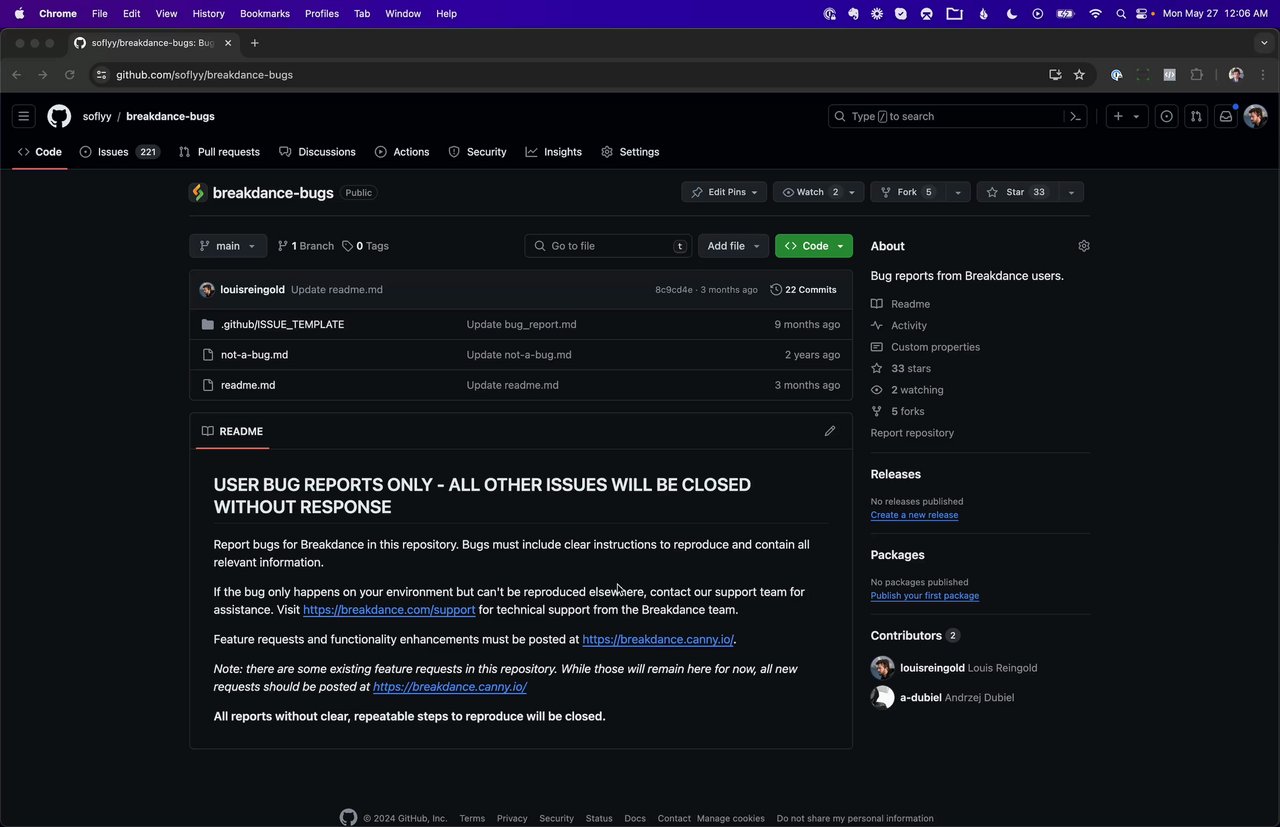Click the user profile avatar
The width and height of the screenshot is (1280, 827).
coord(1255,116)
